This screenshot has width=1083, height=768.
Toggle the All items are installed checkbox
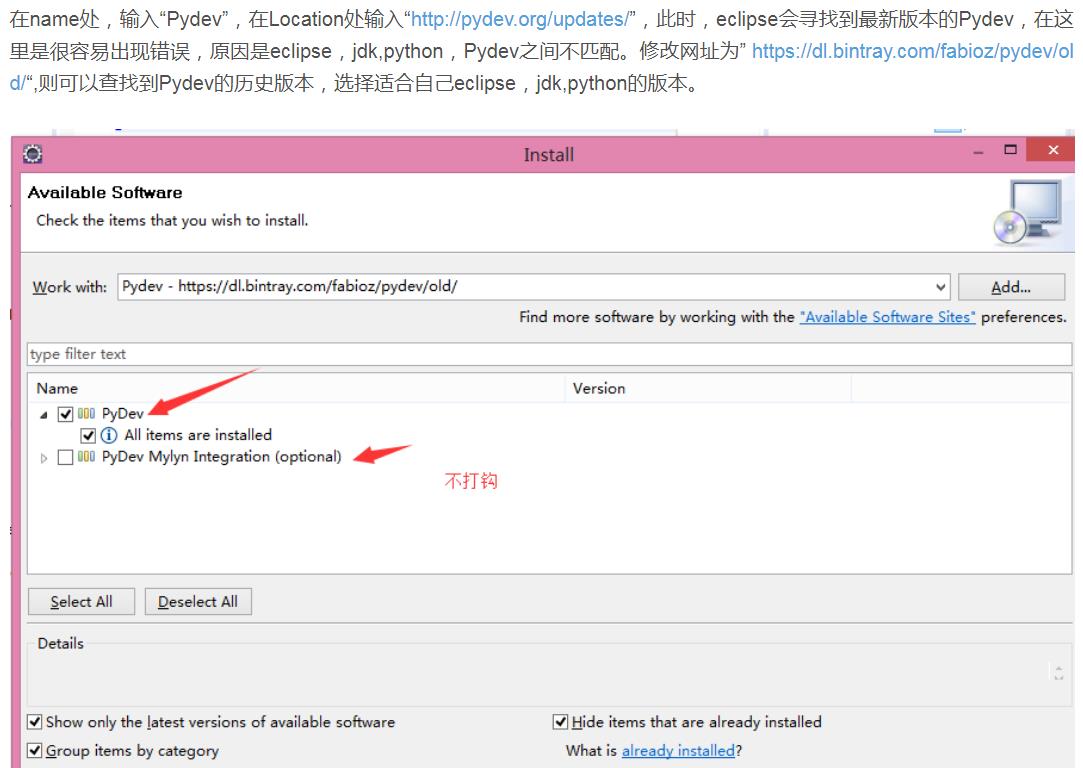point(88,436)
